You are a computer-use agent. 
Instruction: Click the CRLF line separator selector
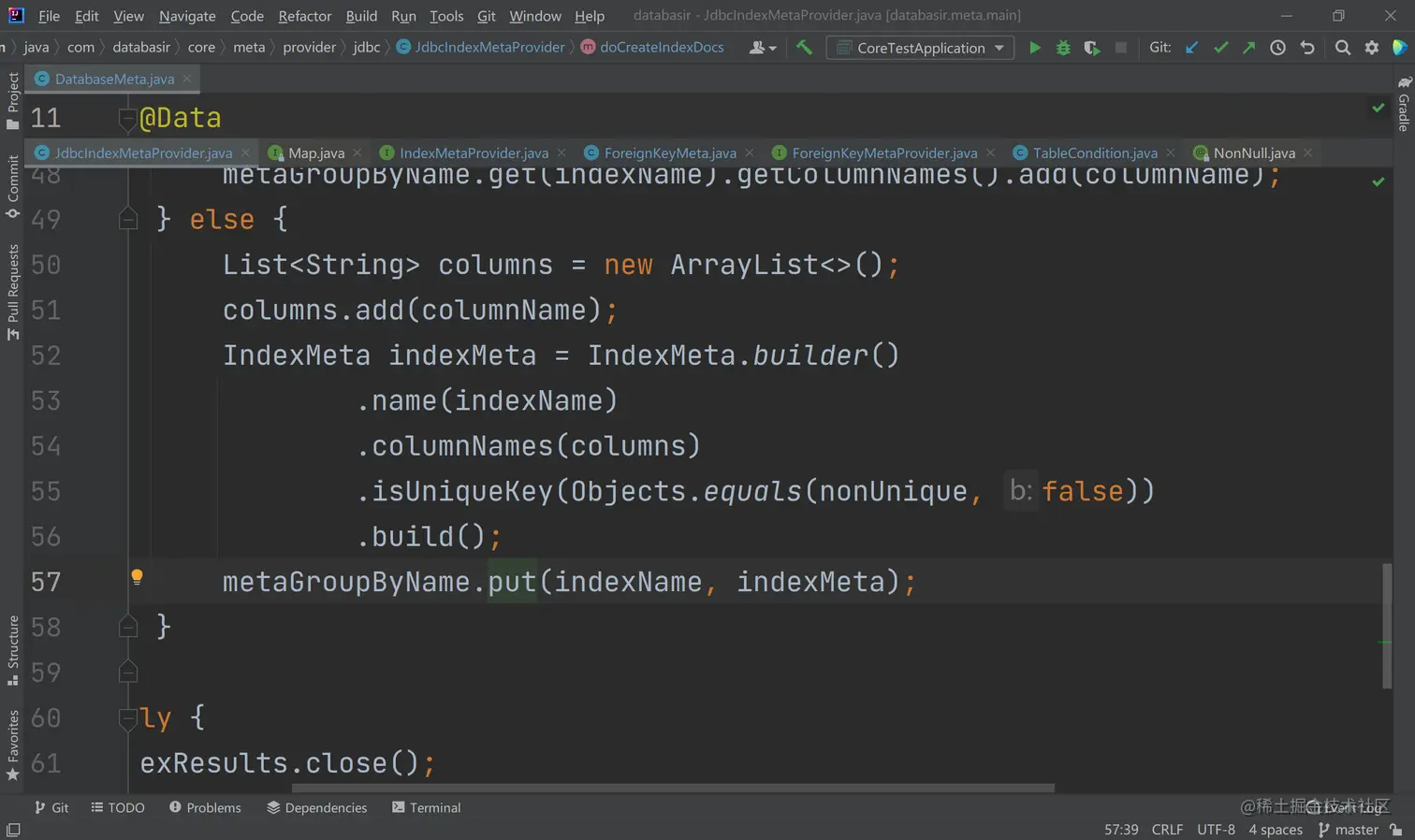tap(1167, 830)
